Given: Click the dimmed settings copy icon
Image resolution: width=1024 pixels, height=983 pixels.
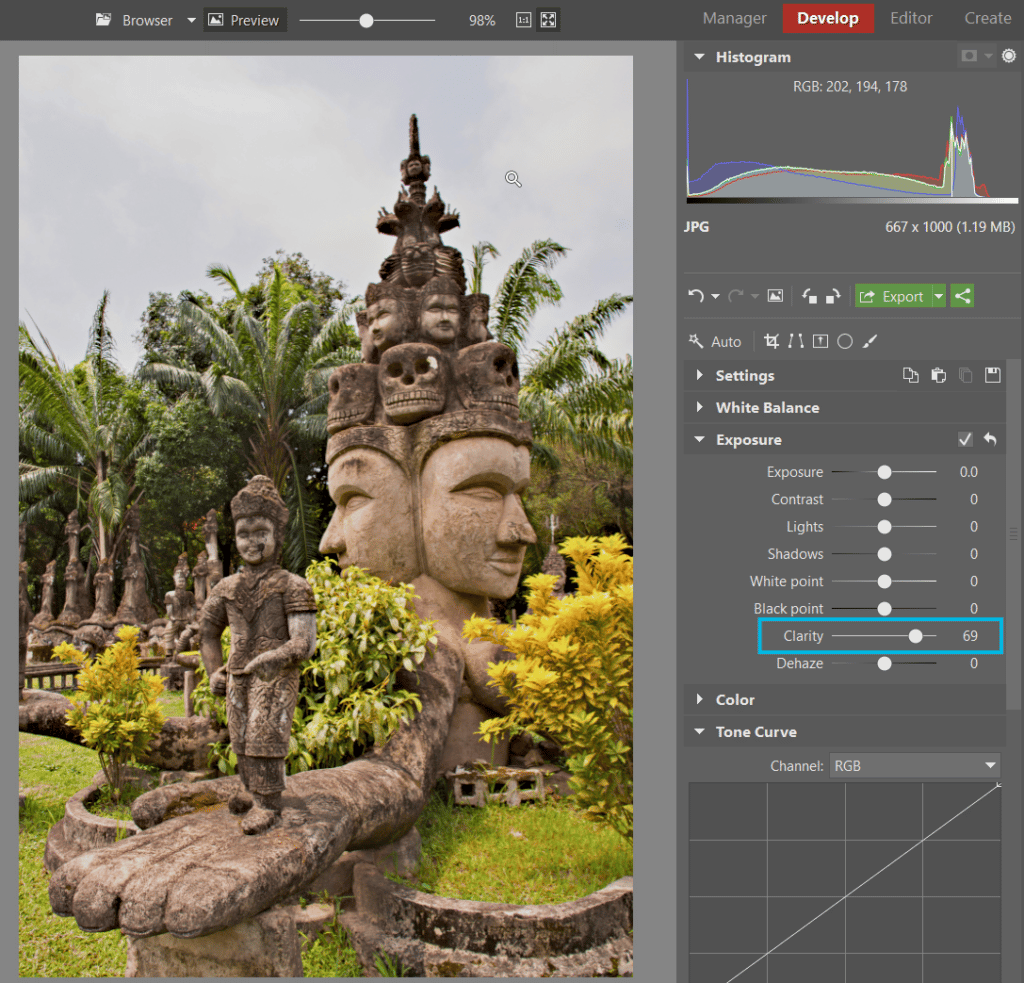Looking at the screenshot, I should pyautogui.click(x=965, y=375).
